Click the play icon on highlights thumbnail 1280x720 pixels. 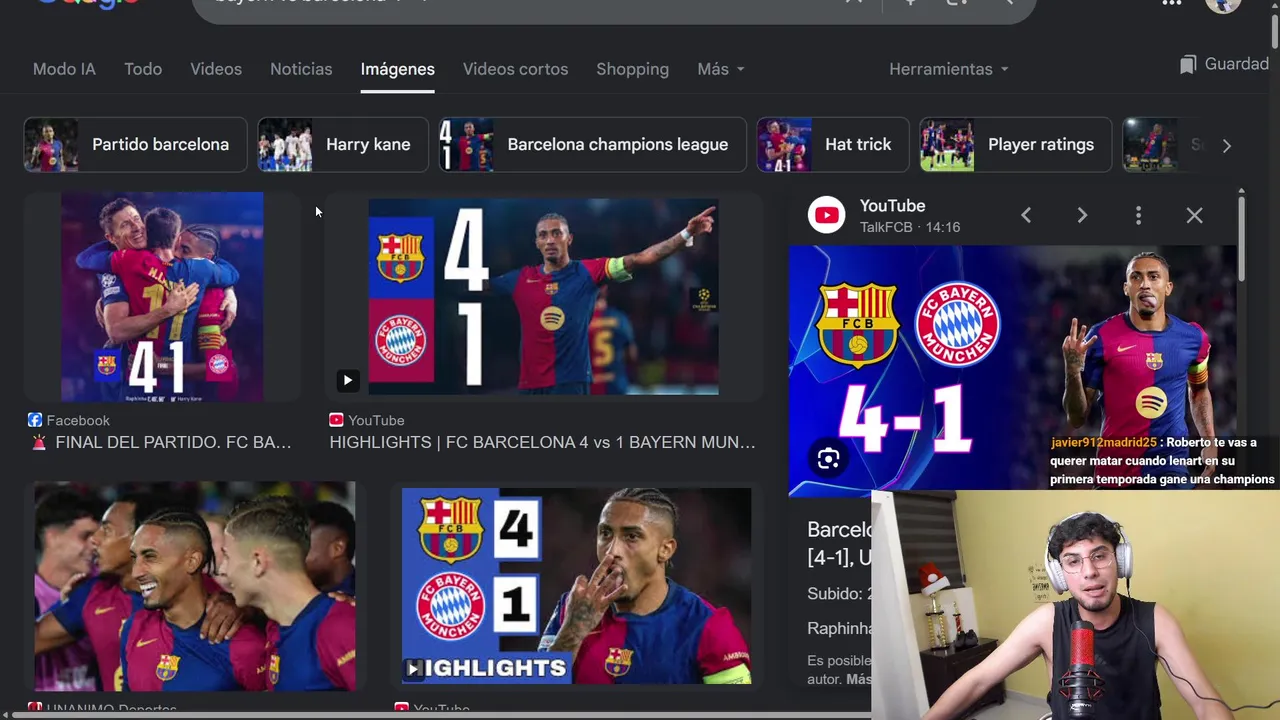tap(347, 380)
